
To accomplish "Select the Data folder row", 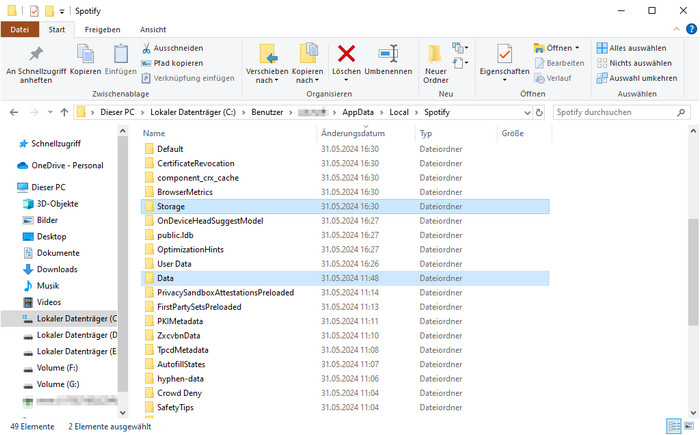I will [x=345, y=278].
